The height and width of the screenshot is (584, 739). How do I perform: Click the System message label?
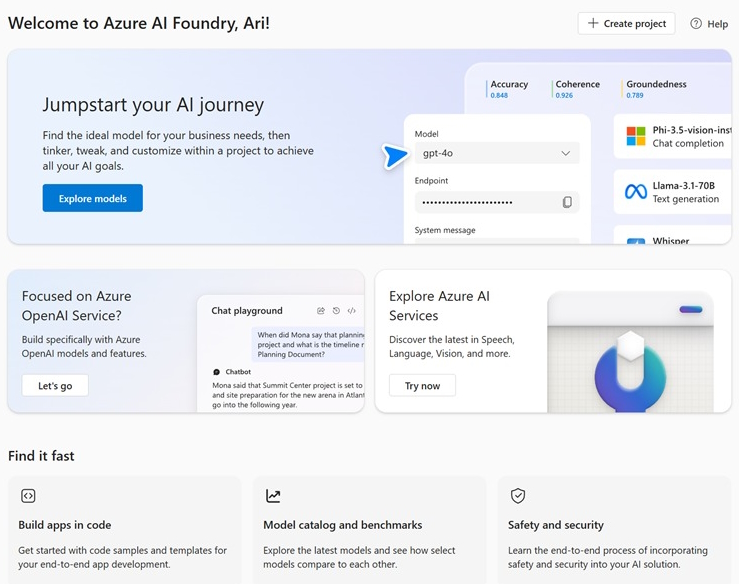[445, 230]
